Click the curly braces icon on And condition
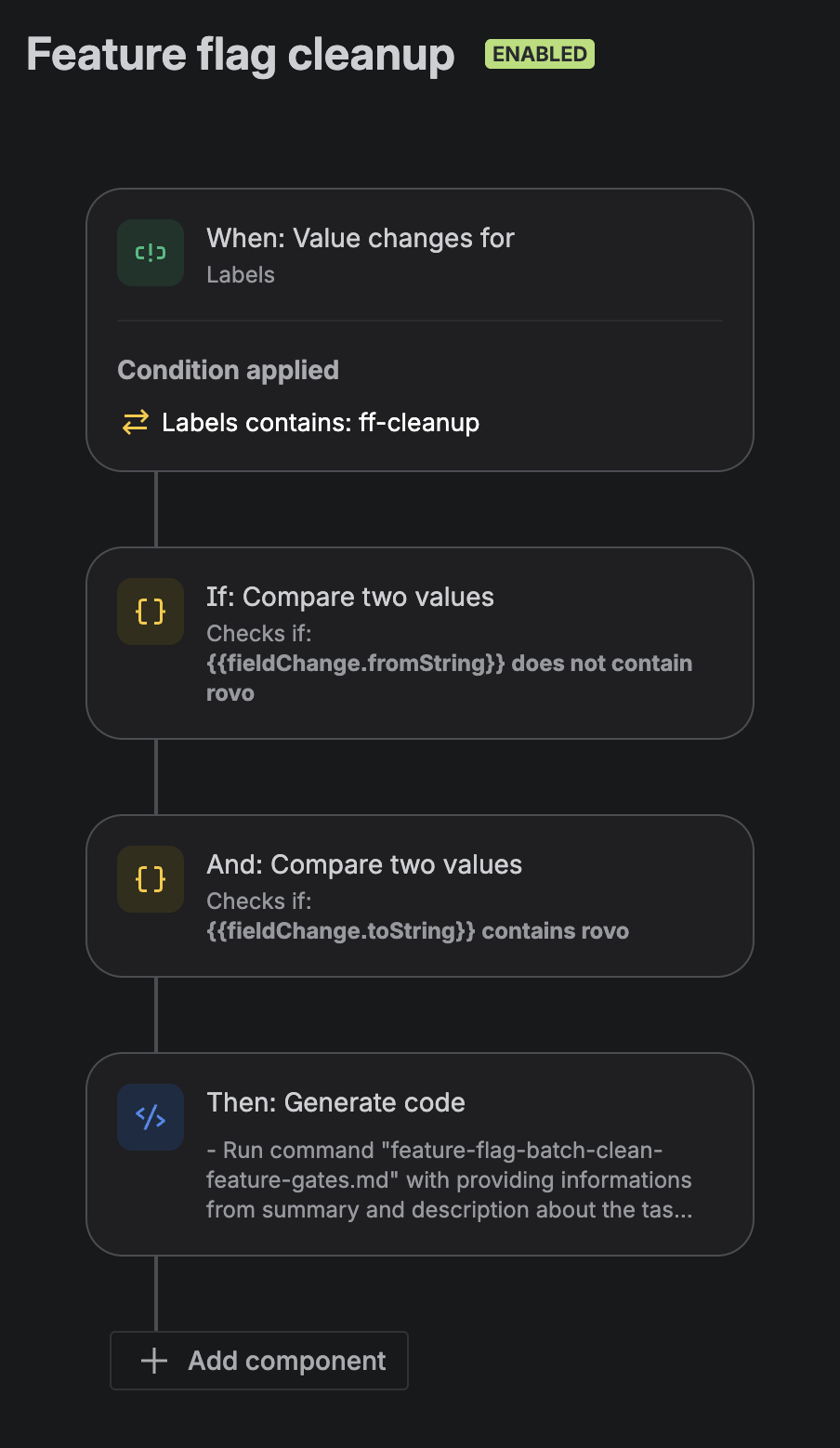 point(151,879)
